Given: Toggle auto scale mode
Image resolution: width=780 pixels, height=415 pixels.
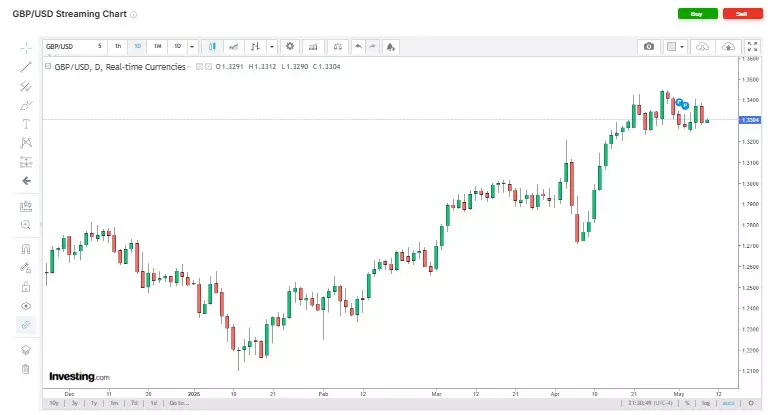Looking at the screenshot, I should click(729, 403).
